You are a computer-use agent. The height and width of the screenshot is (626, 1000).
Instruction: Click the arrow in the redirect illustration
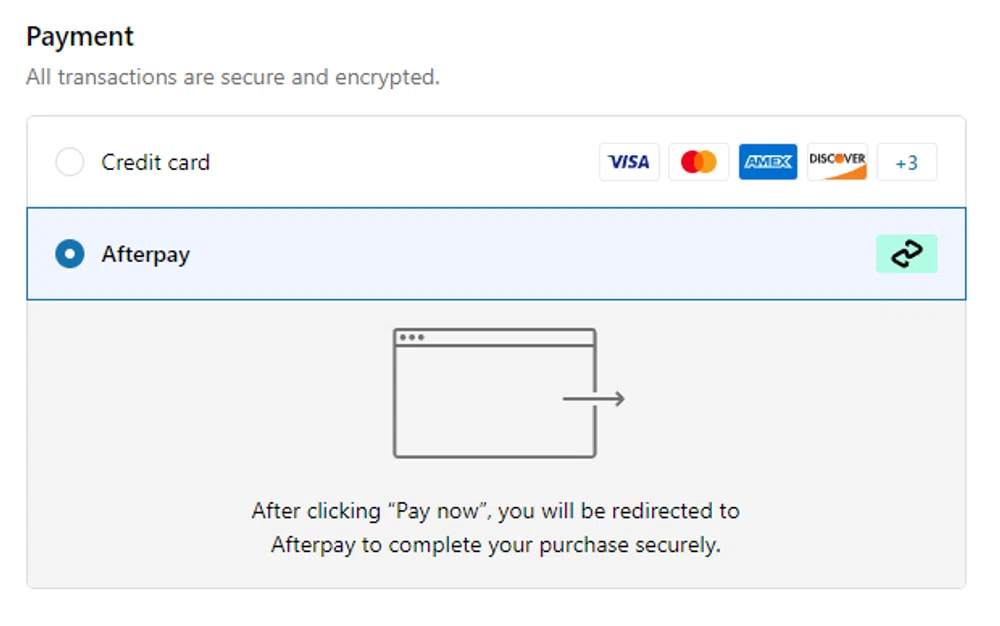click(594, 399)
